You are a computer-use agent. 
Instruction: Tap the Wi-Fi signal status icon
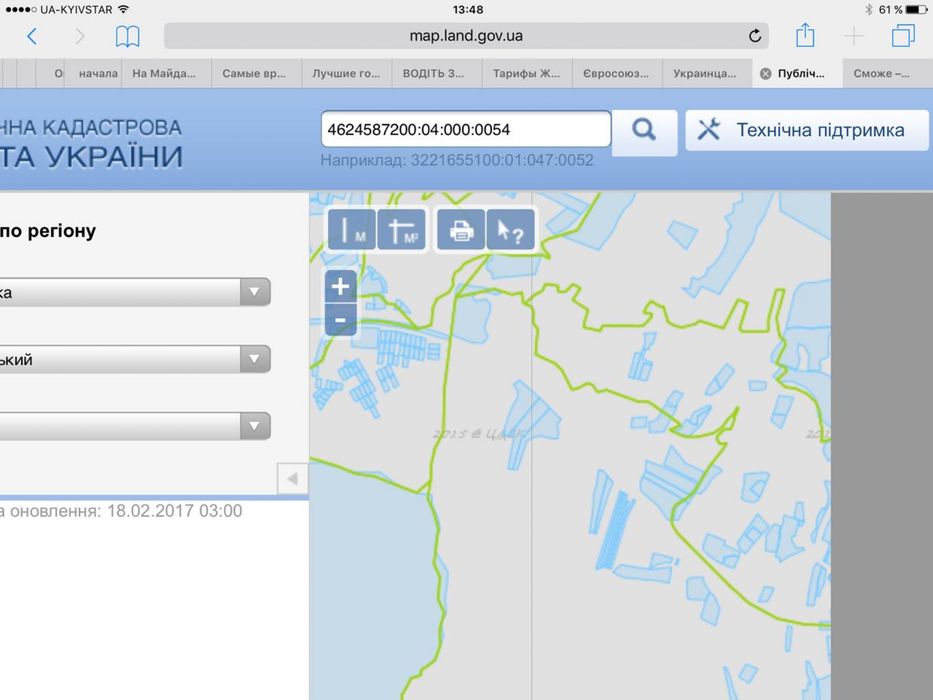pos(123,10)
